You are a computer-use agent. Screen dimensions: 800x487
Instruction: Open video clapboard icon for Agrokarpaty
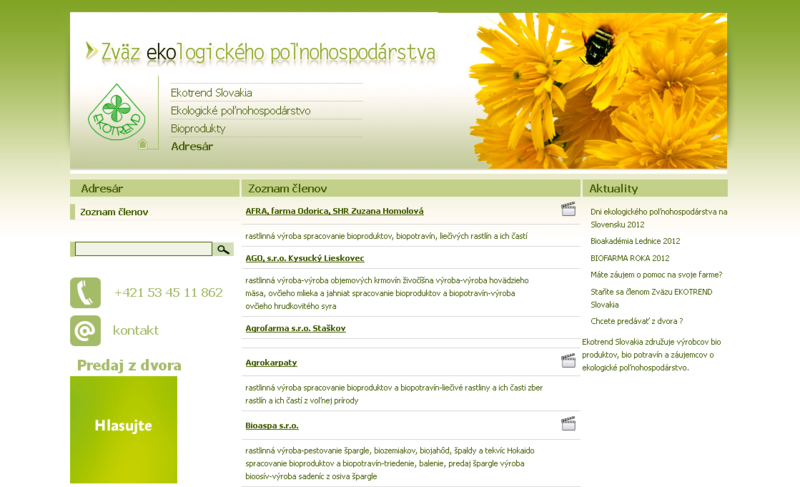[568, 361]
